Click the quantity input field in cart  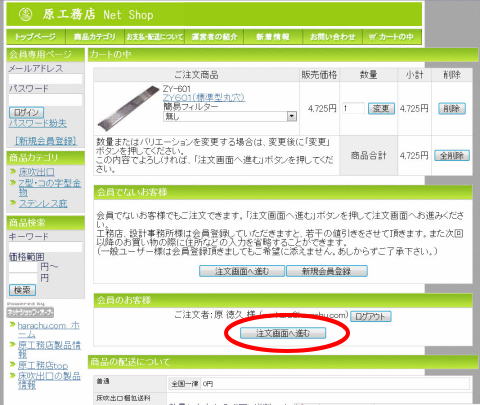point(353,108)
